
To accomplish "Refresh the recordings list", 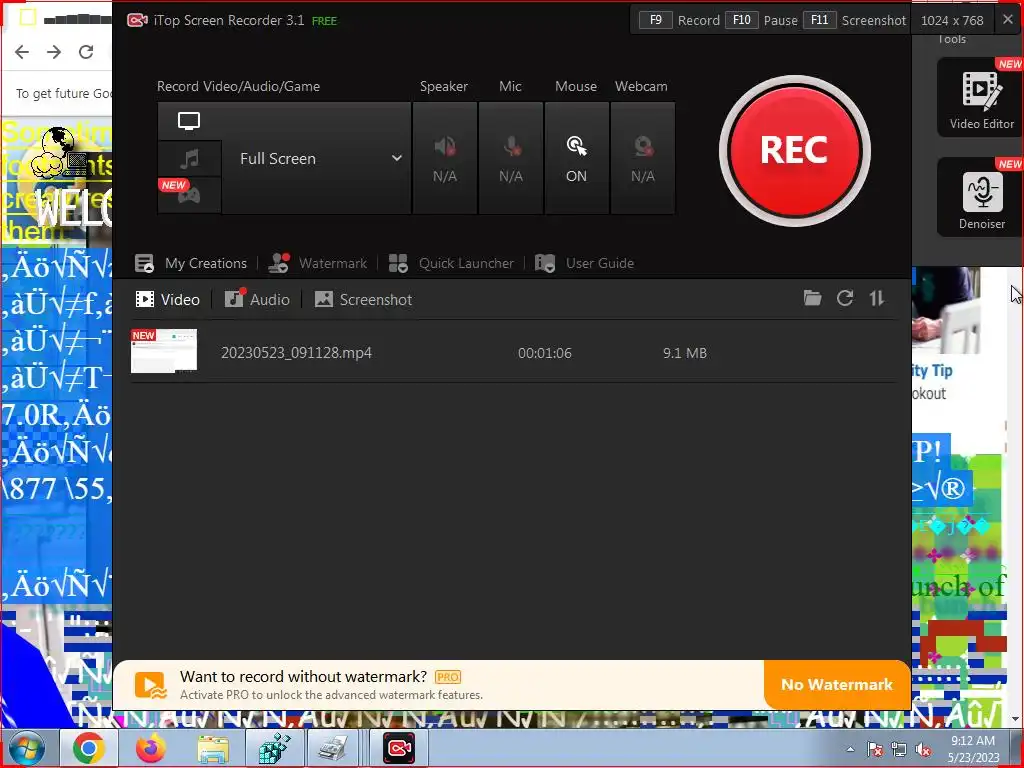I will tap(845, 298).
